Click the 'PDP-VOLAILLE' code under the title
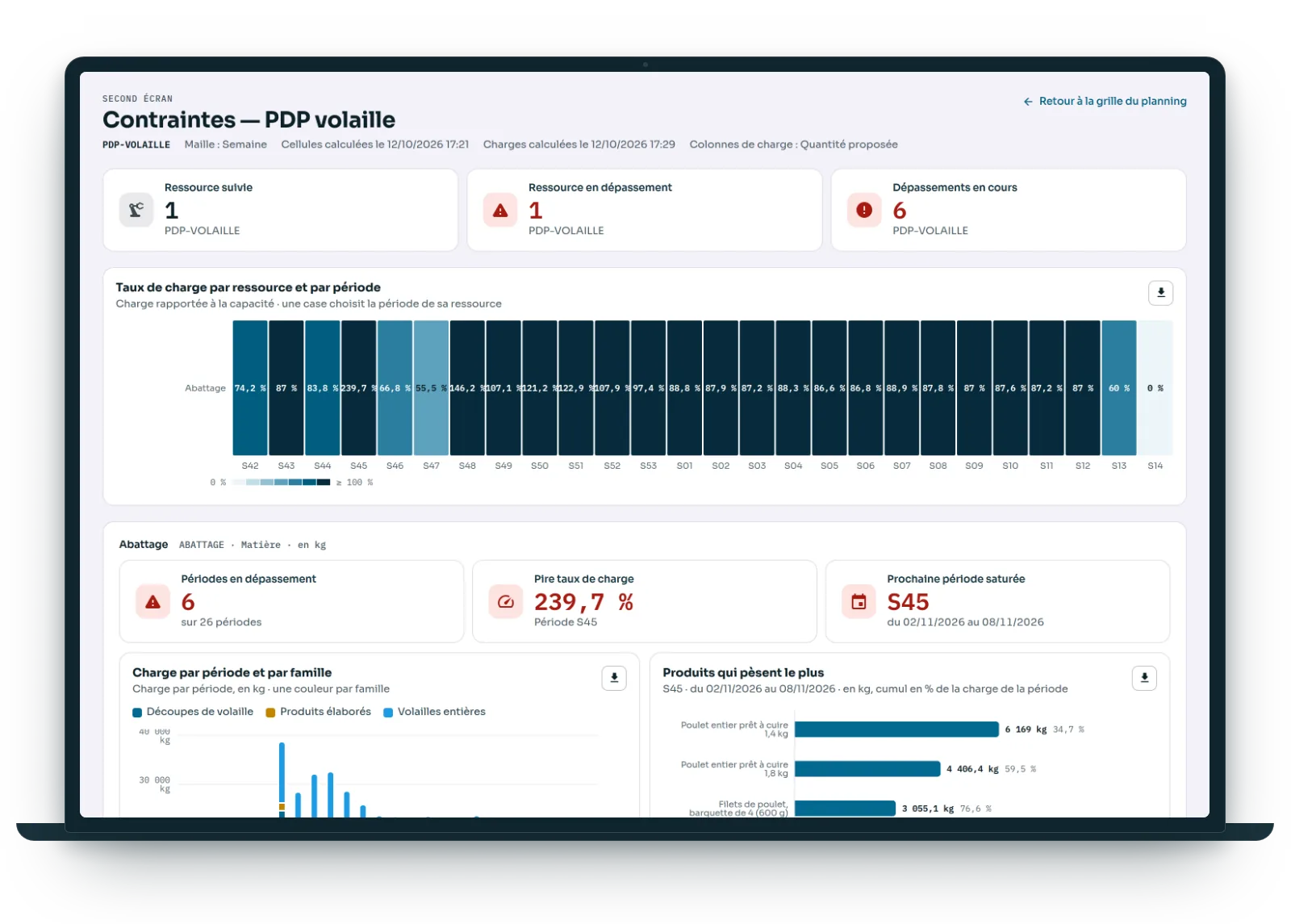Viewport: 1291px width, 924px height. point(136,145)
